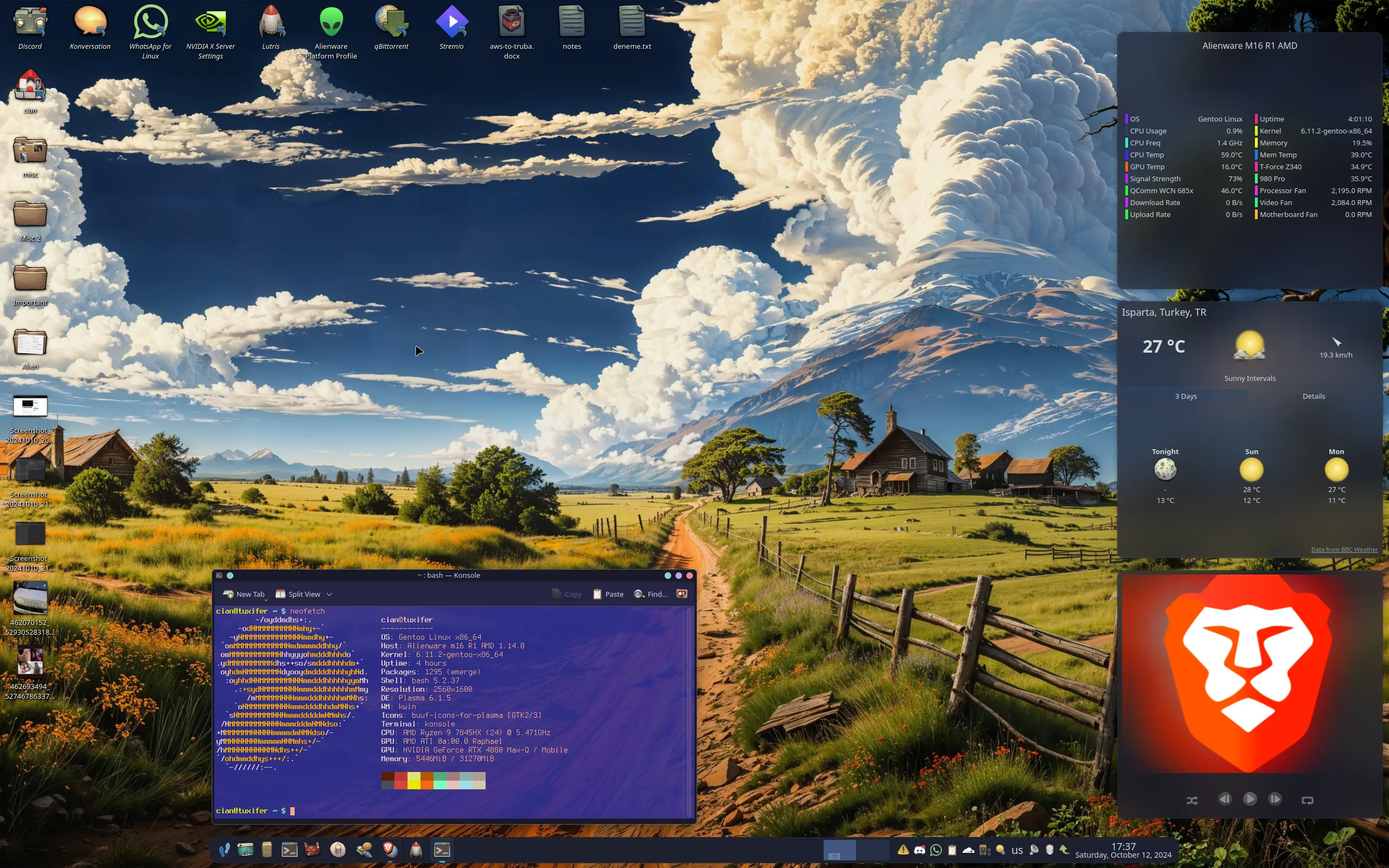Click the yellow warning tray icon
This screenshot has width=1389, height=868.
coord(903,850)
